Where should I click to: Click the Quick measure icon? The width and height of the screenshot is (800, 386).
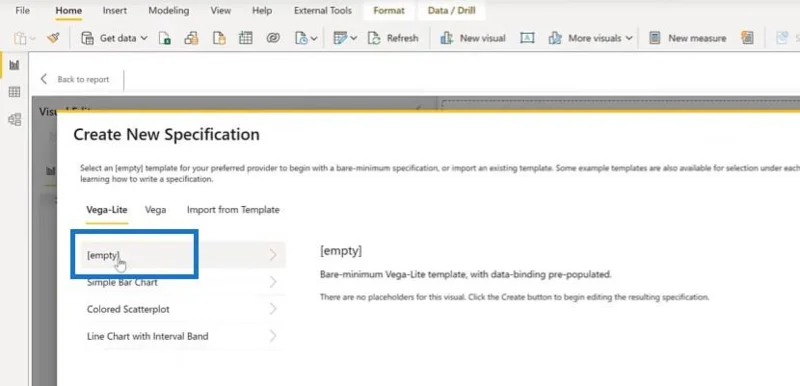coord(747,38)
